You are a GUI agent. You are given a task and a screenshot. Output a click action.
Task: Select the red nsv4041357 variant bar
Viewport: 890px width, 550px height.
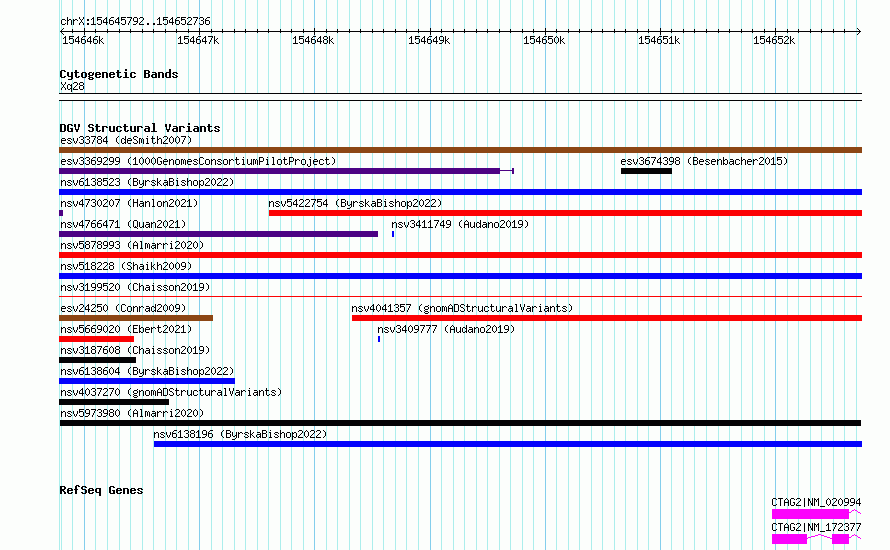(607, 318)
